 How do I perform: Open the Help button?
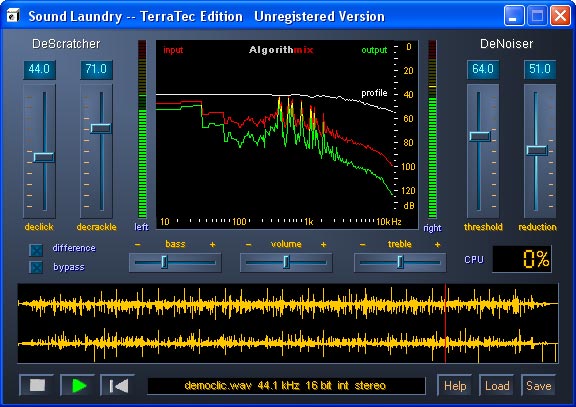coord(455,386)
